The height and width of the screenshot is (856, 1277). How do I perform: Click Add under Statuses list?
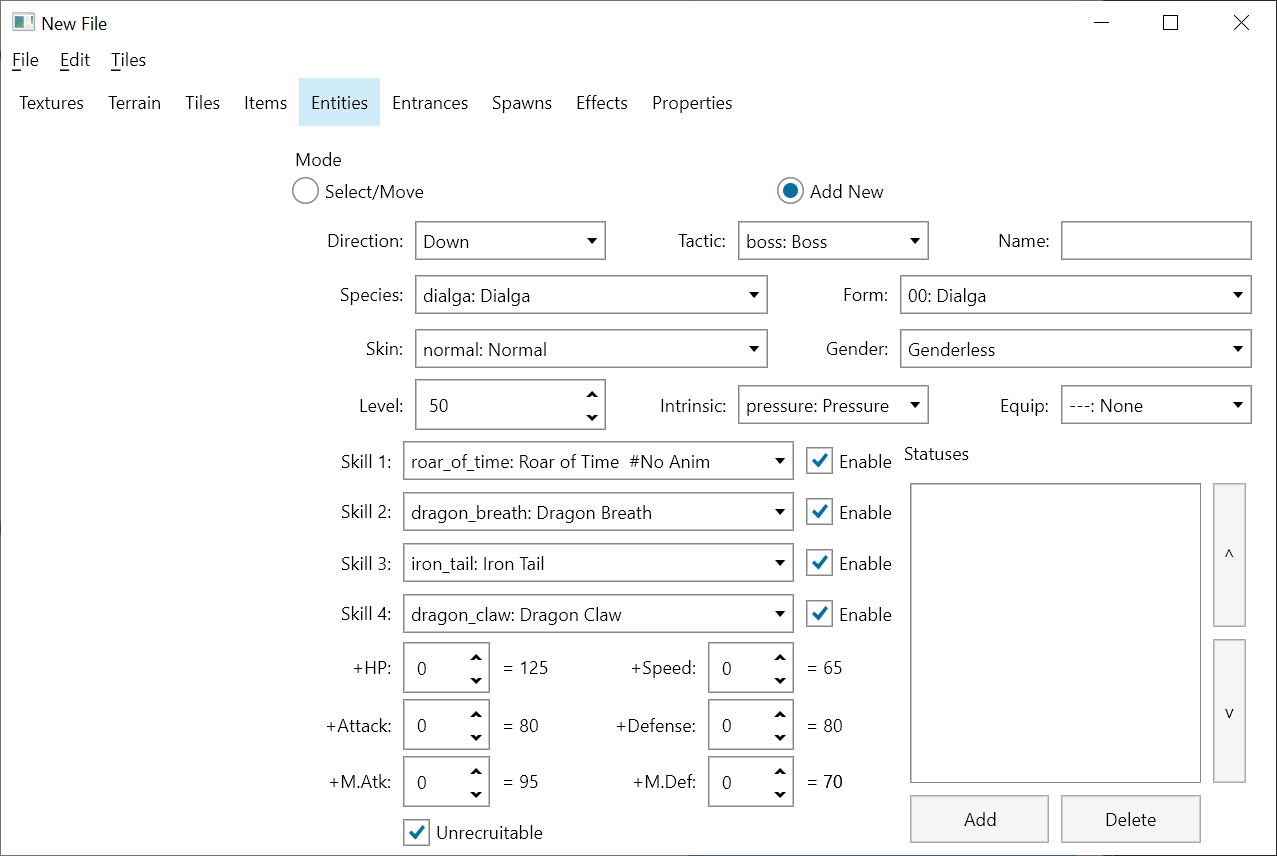[x=980, y=819]
